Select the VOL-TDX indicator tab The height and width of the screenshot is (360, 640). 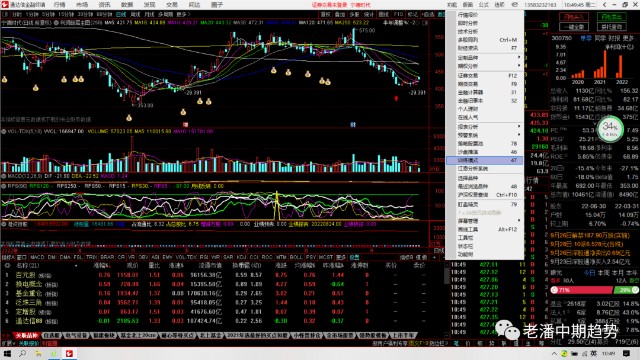(186, 257)
